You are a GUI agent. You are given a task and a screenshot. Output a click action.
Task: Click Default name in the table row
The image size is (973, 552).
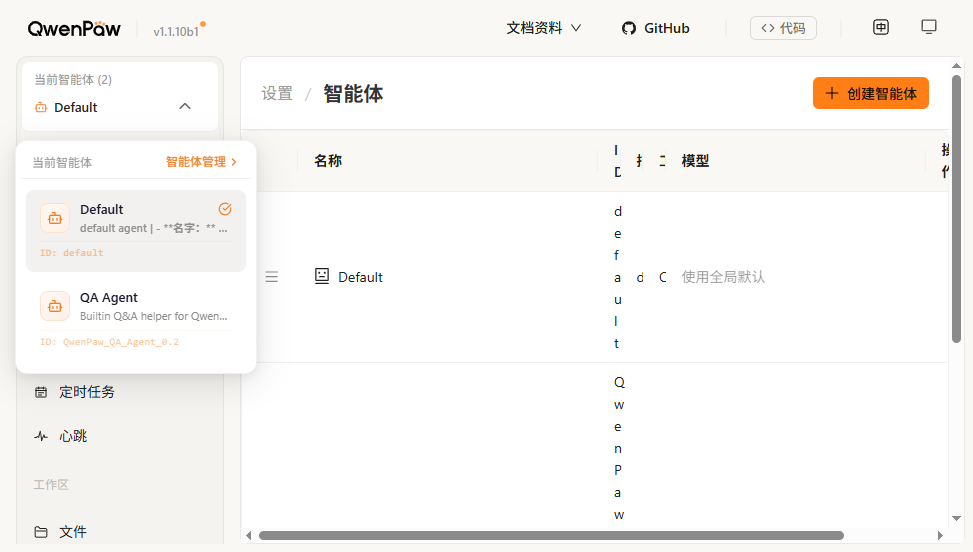click(x=361, y=277)
